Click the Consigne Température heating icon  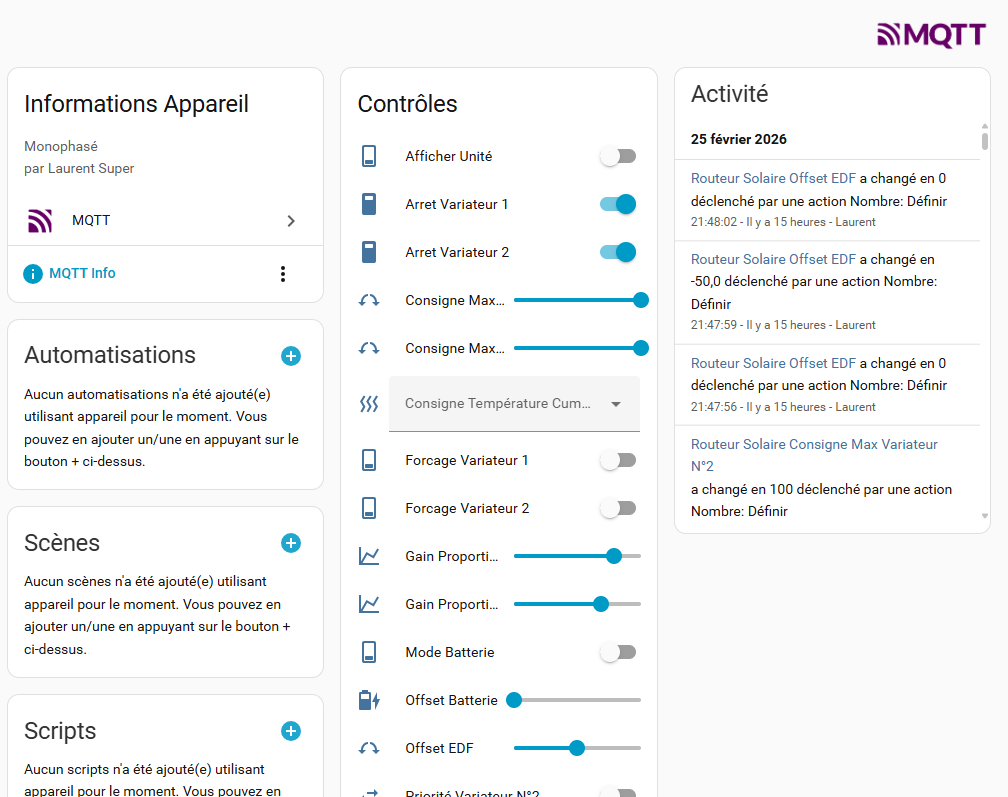[369, 404]
